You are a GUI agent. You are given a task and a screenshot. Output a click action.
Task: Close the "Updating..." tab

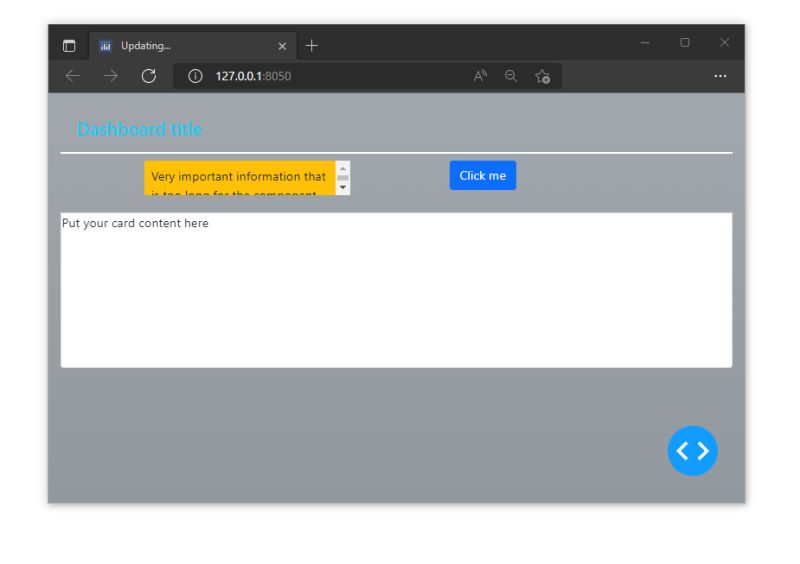tap(282, 46)
